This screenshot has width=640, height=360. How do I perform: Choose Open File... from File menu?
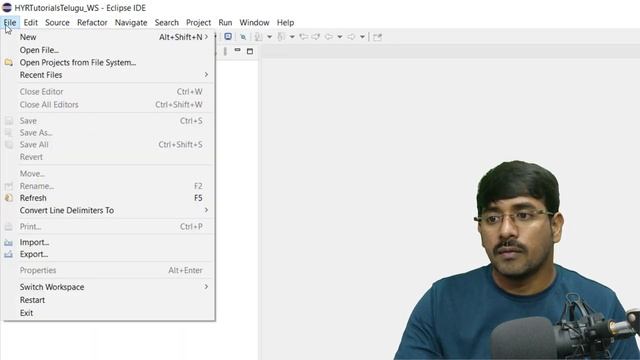(x=108, y=50)
